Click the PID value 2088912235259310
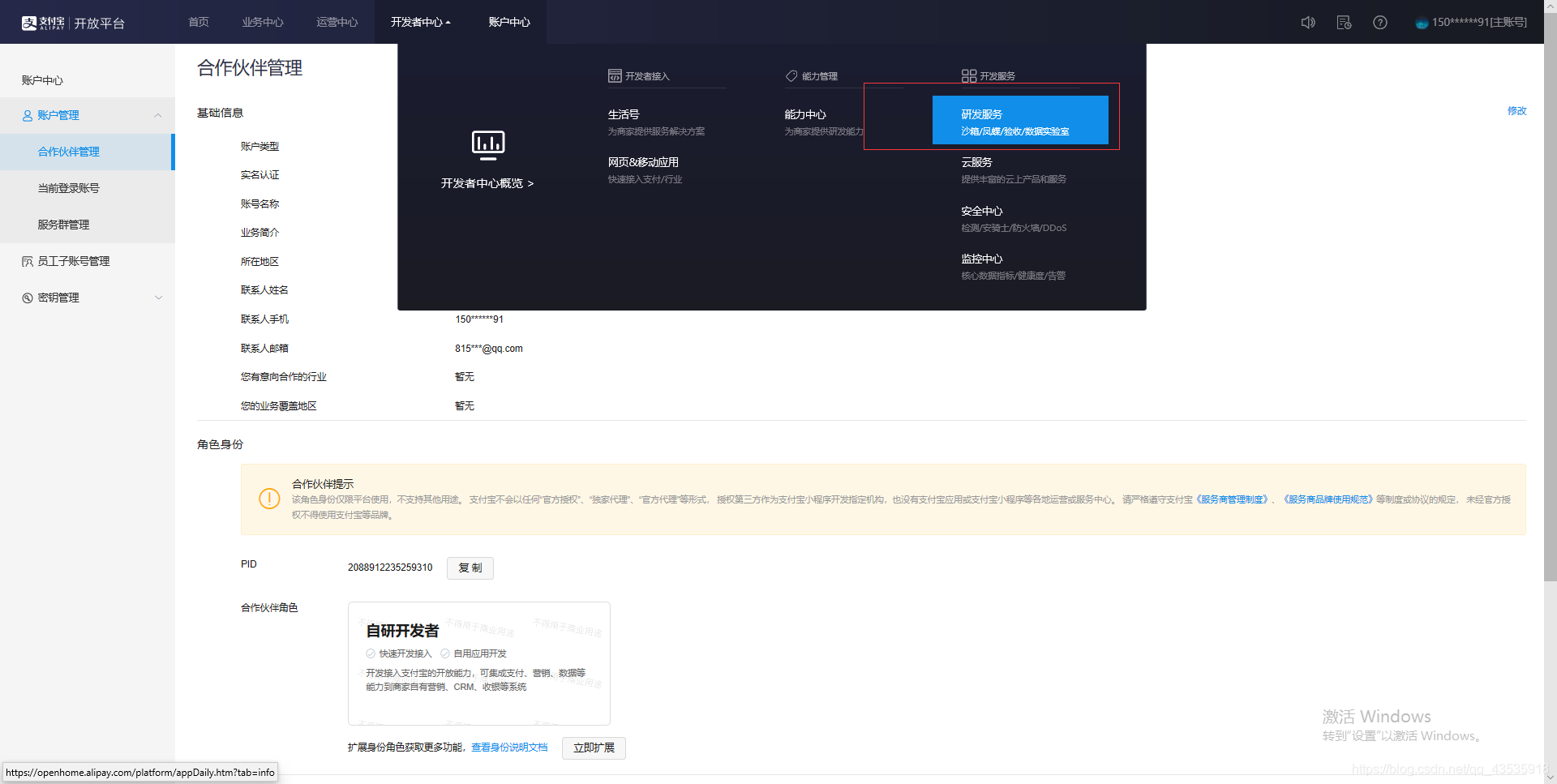This screenshot has width=1557, height=784. point(390,568)
